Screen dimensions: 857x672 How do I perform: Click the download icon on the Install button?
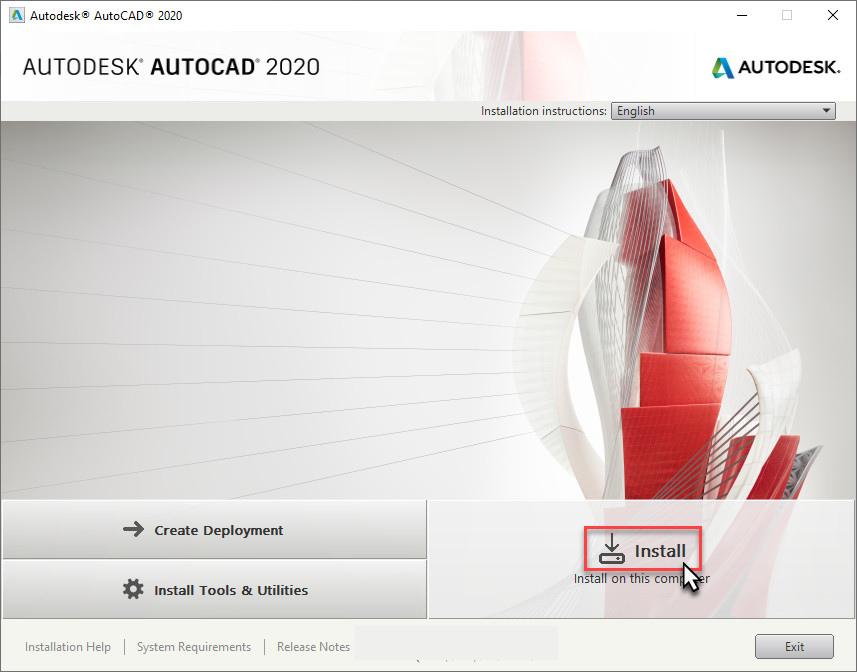[x=610, y=550]
